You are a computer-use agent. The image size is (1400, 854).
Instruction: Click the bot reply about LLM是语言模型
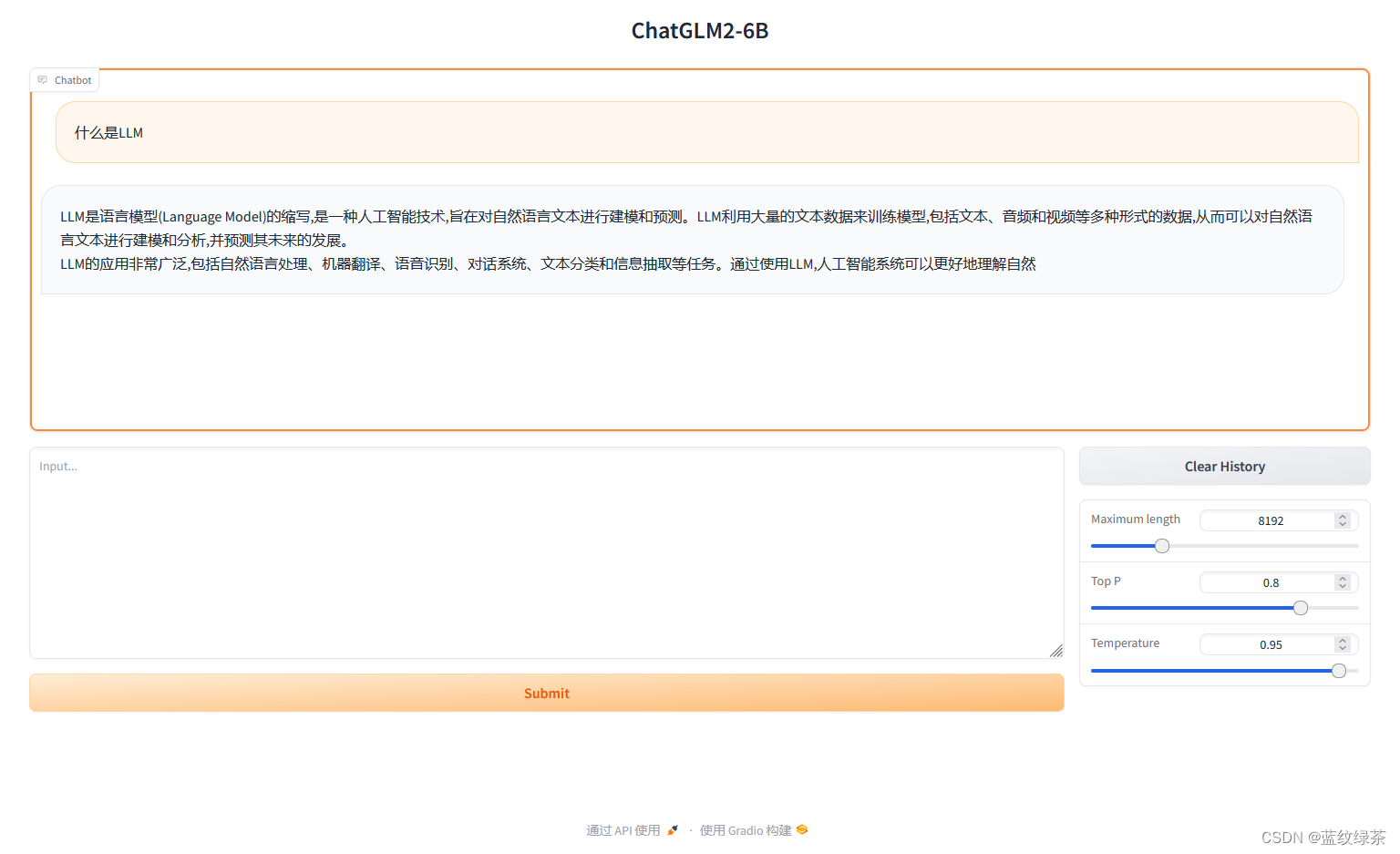[693, 240]
